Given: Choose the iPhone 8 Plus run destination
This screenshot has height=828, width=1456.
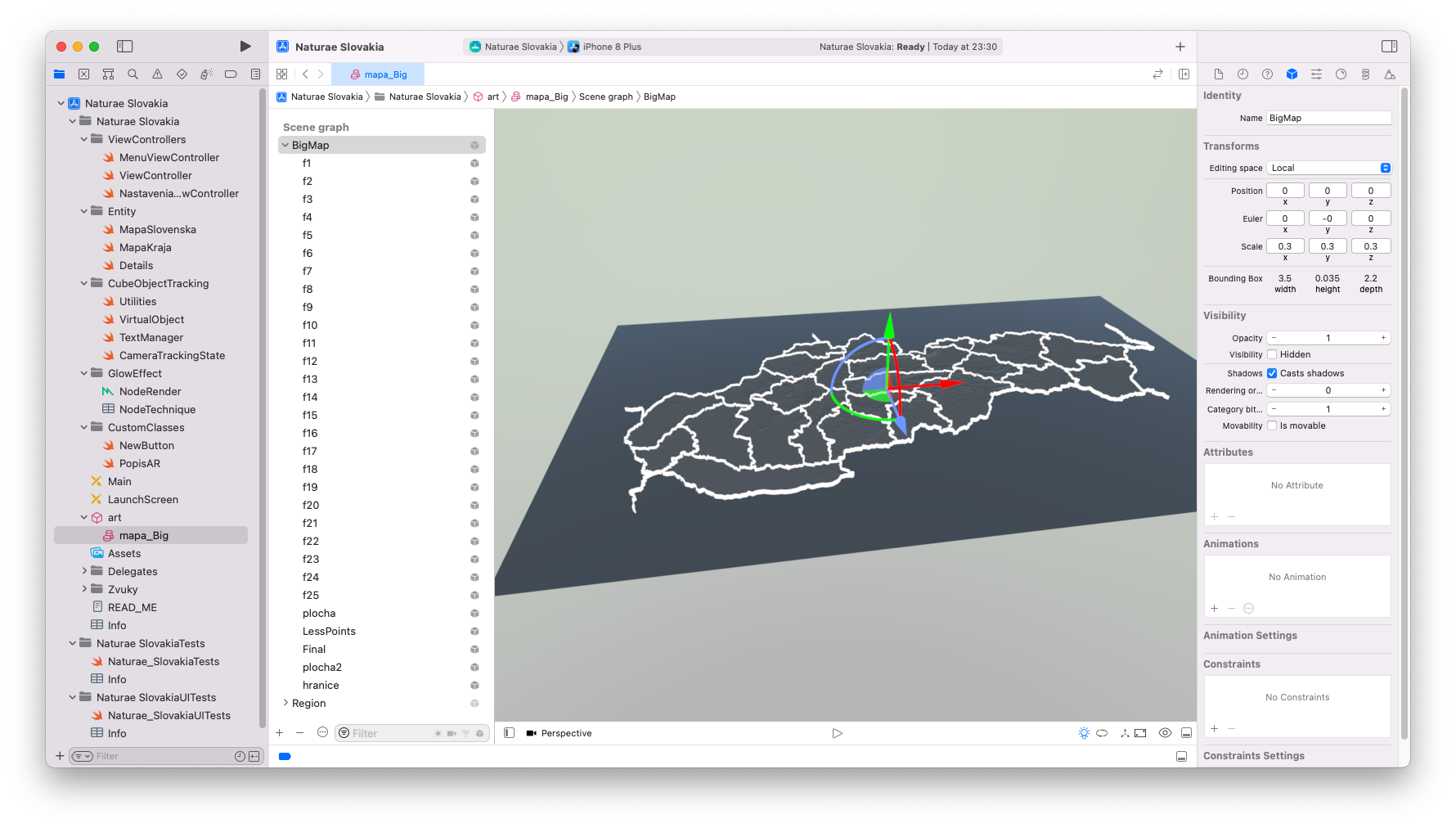Looking at the screenshot, I should pos(611,47).
